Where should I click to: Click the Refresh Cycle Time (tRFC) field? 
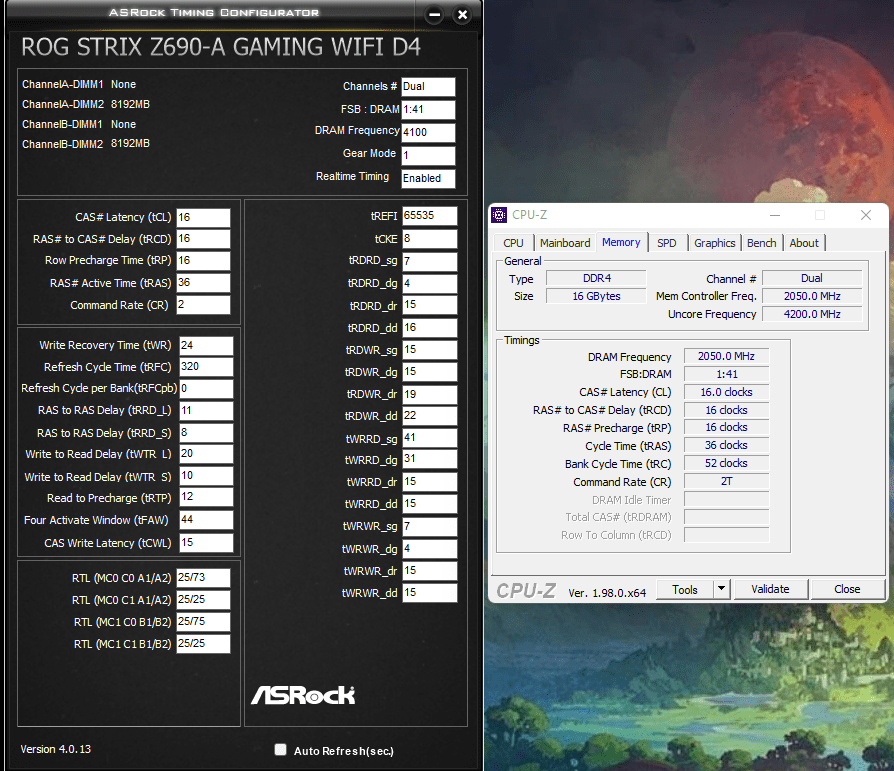(x=206, y=367)
